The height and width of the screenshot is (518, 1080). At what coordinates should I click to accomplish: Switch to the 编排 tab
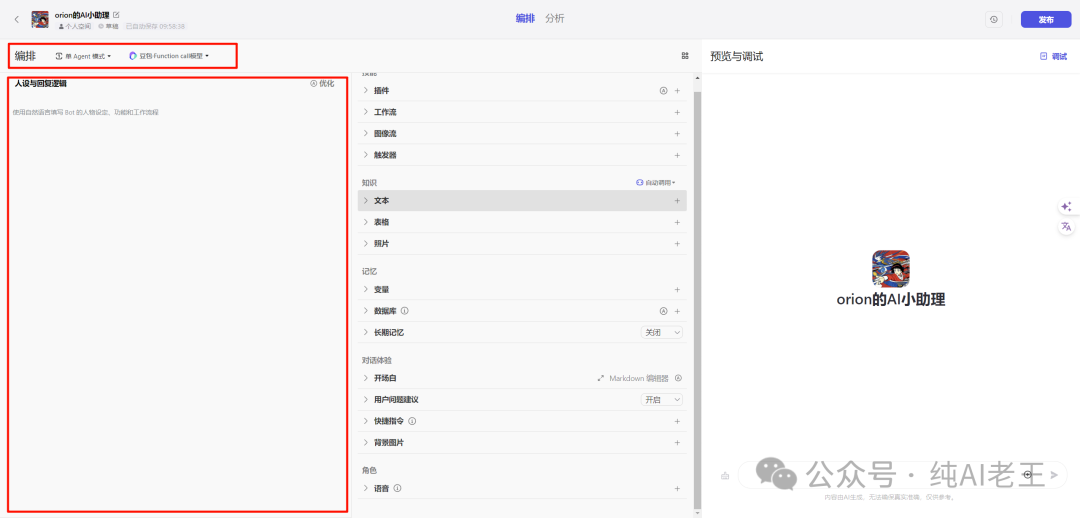pyautogui.click(x=526, y=19)
